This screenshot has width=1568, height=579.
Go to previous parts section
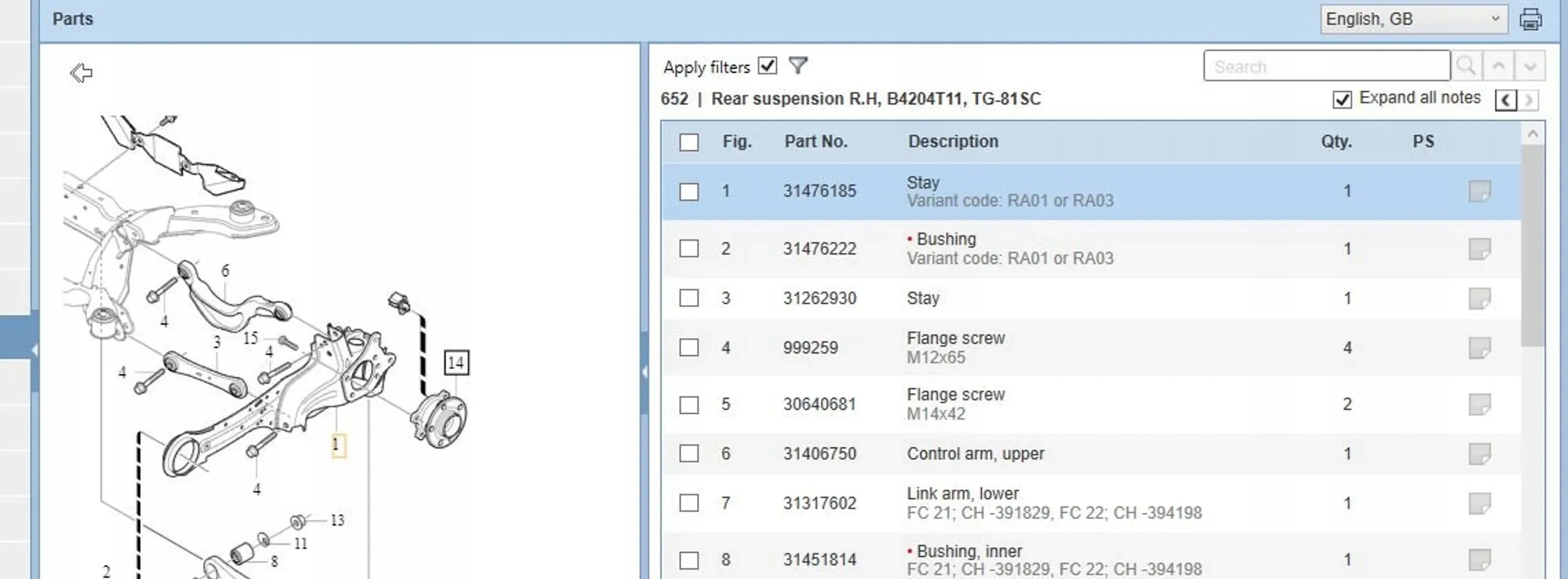point(1506,100)
